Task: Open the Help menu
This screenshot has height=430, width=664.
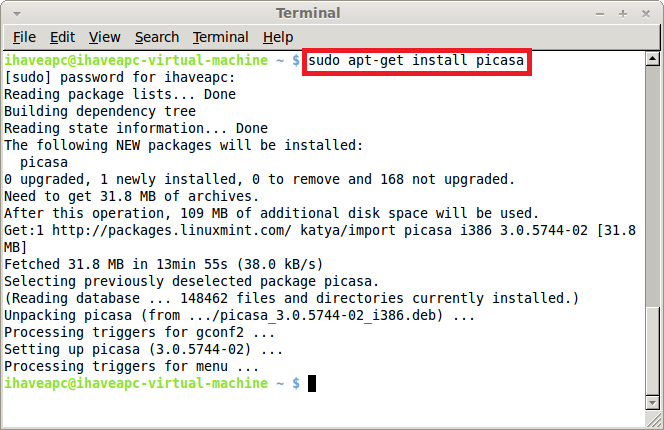Action: [278, 37]
